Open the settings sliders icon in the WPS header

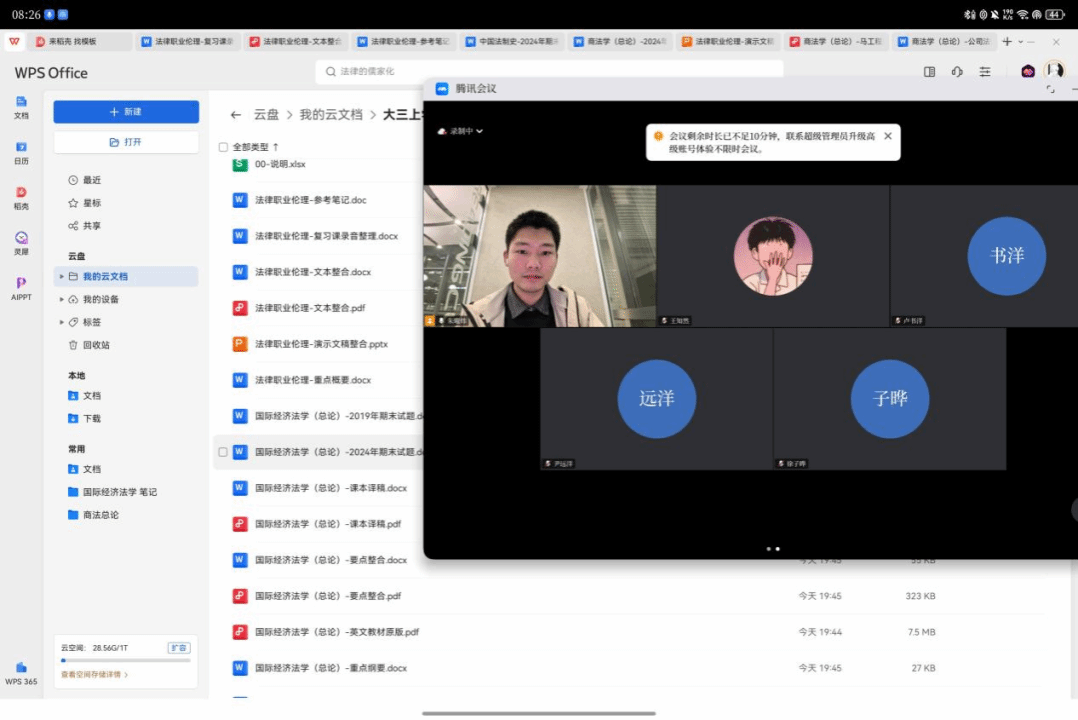(x=985, y=72)
